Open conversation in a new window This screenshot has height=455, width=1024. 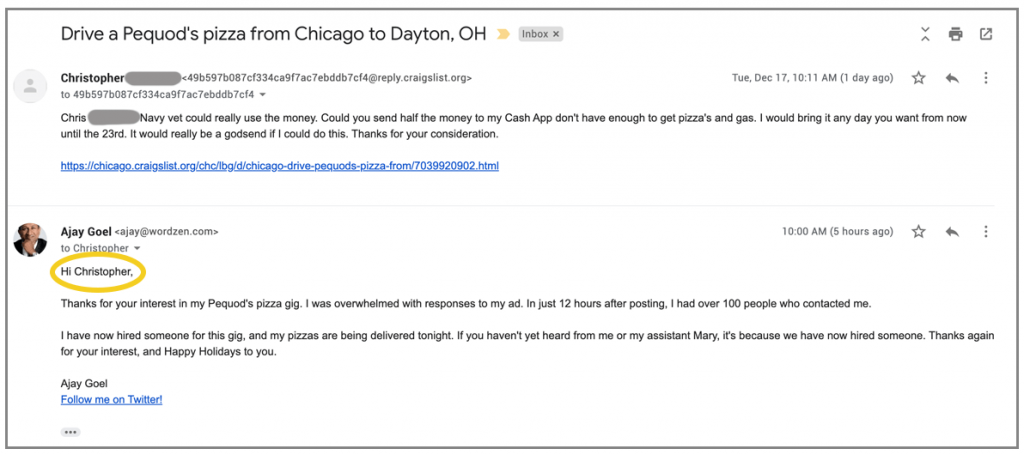coord(986,34)
